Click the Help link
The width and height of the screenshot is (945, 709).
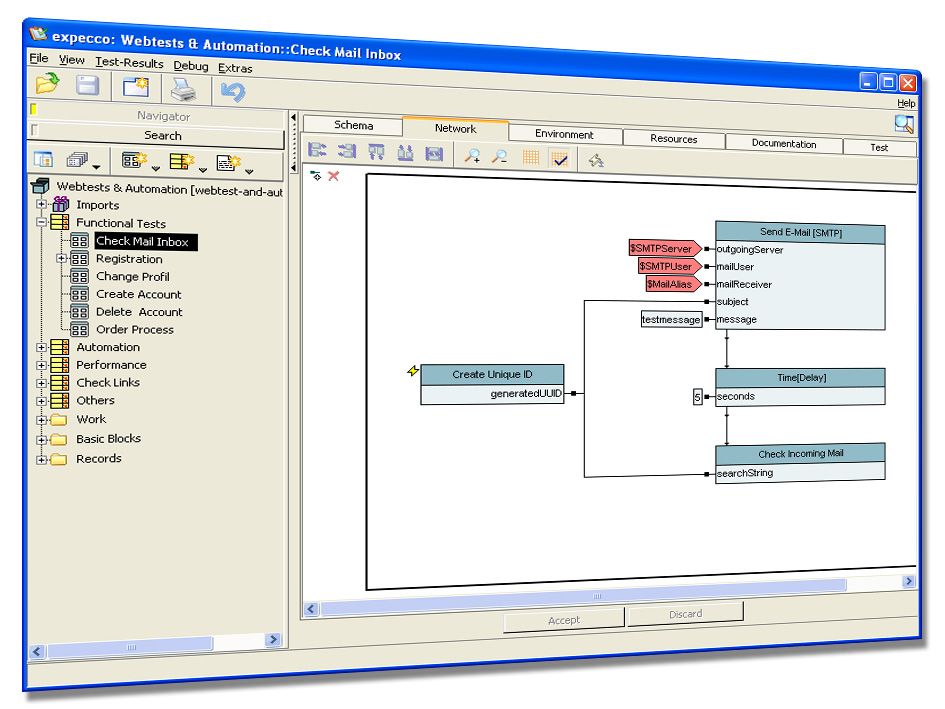tap(905, 103)
